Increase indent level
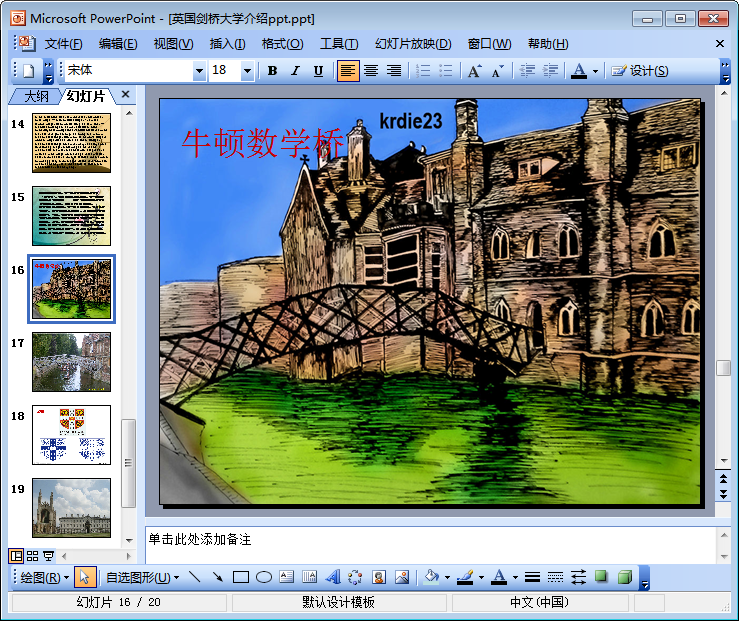Screen dimensions: 739x621 pos(550,71)
